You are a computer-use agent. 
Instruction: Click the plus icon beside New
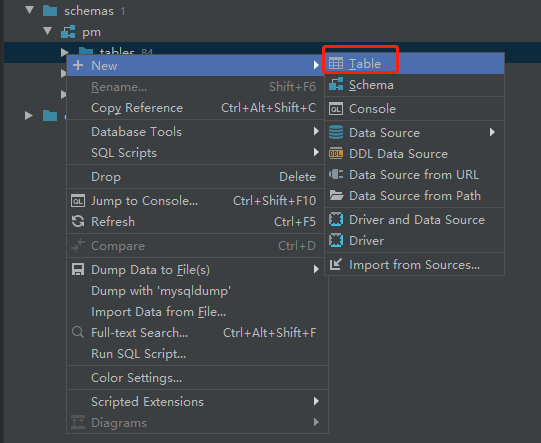coord(78,65)
